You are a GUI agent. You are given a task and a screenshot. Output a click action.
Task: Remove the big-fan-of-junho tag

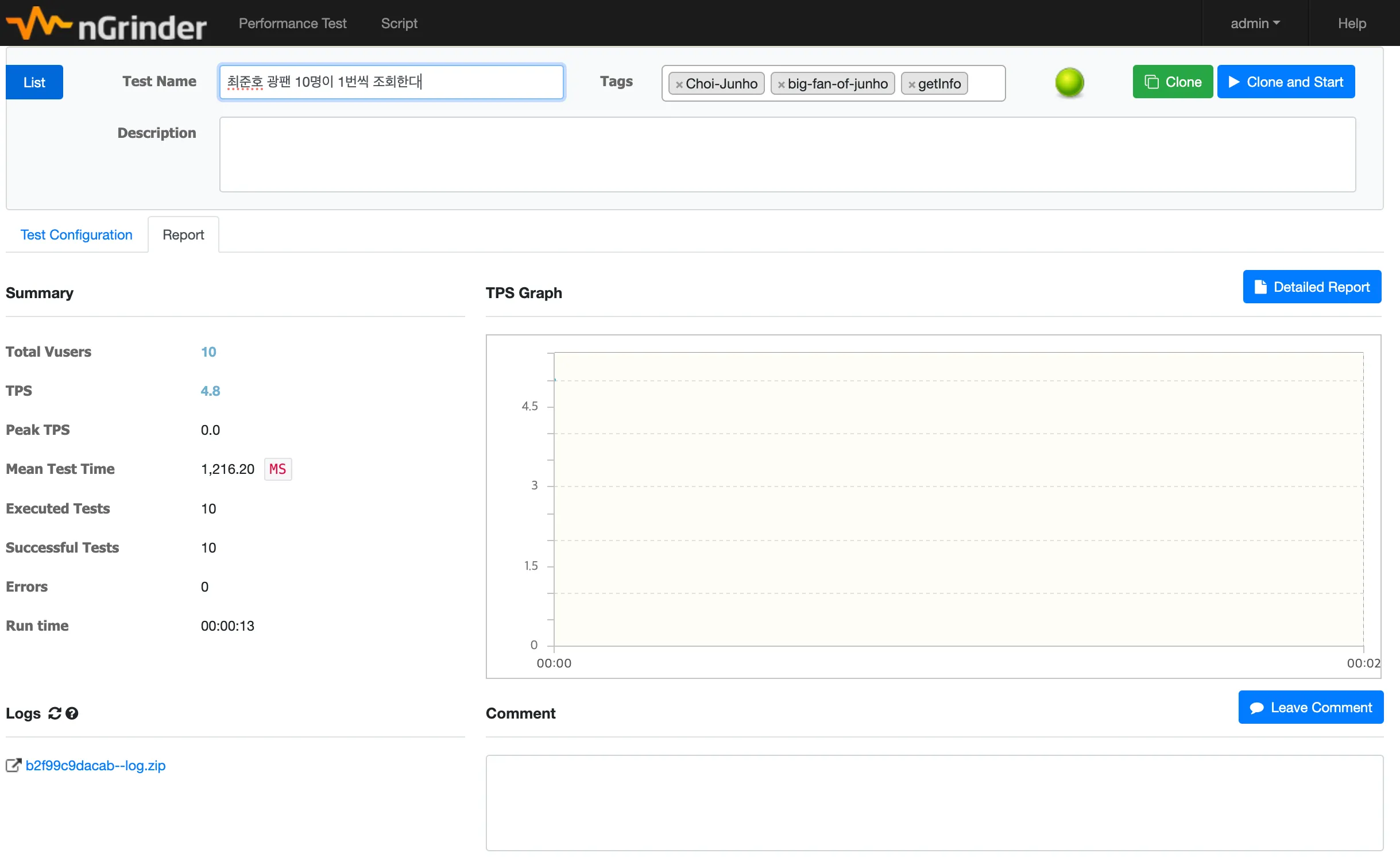(x=781, y=84)
